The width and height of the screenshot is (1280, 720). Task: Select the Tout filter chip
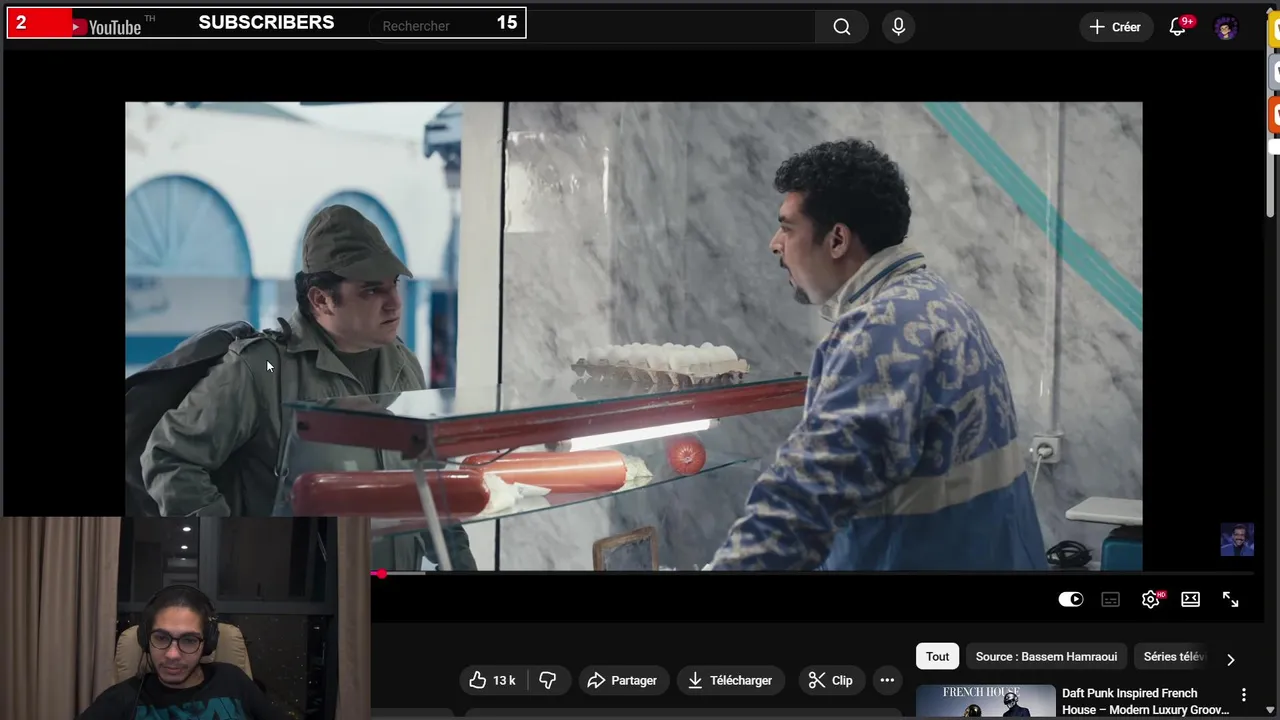coord(937,657)
